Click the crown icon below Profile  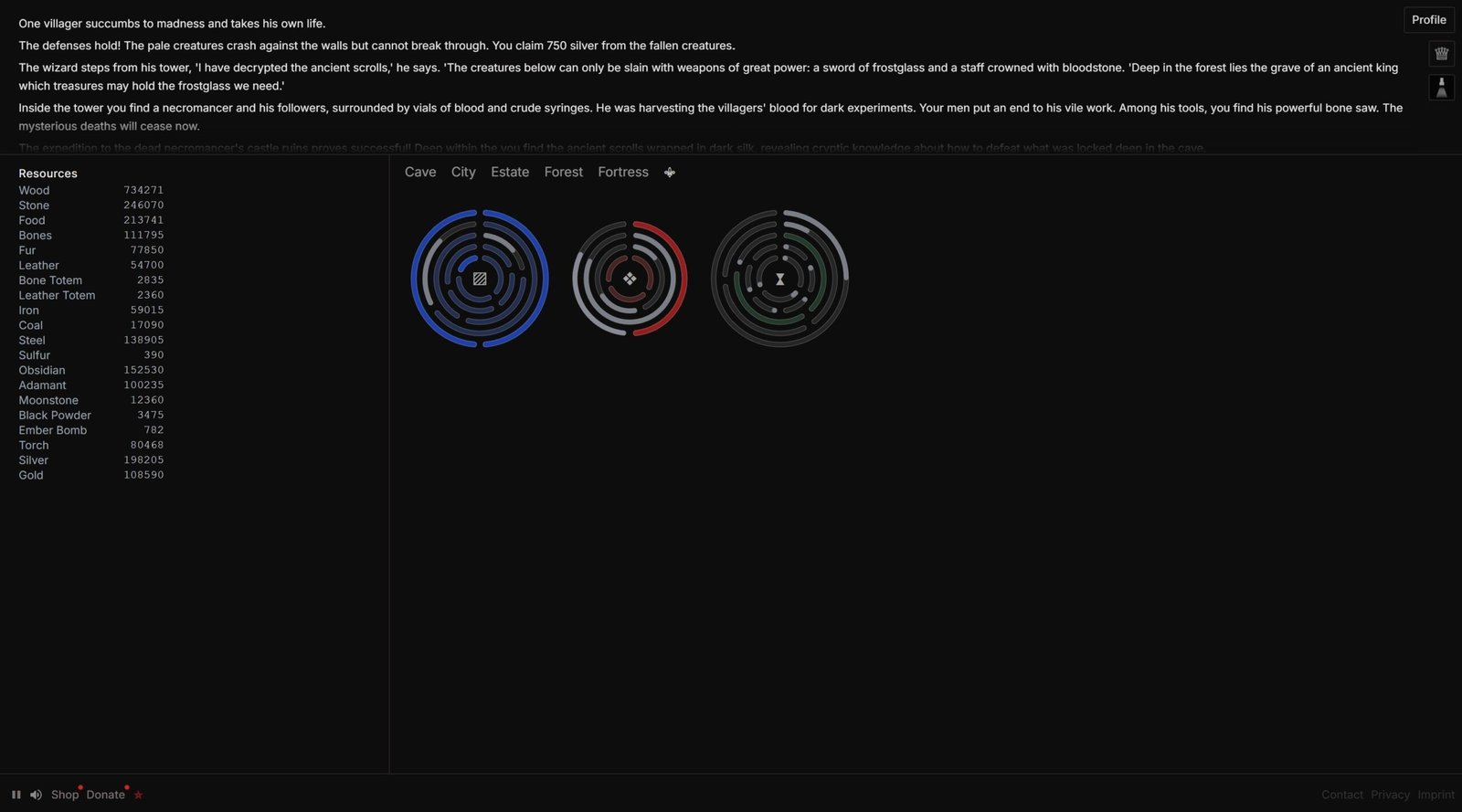(1441, 54)
